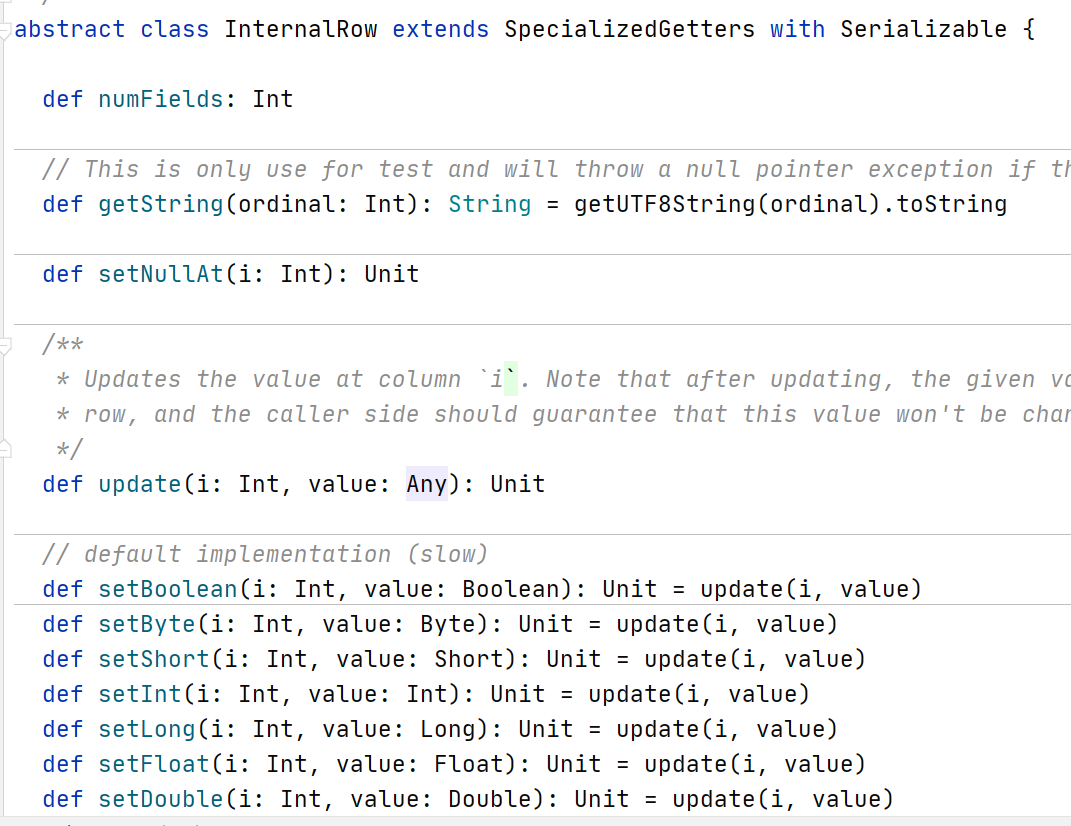
Task: Collapse the doc comment fold marker at /**
Action: pos(6,345)
